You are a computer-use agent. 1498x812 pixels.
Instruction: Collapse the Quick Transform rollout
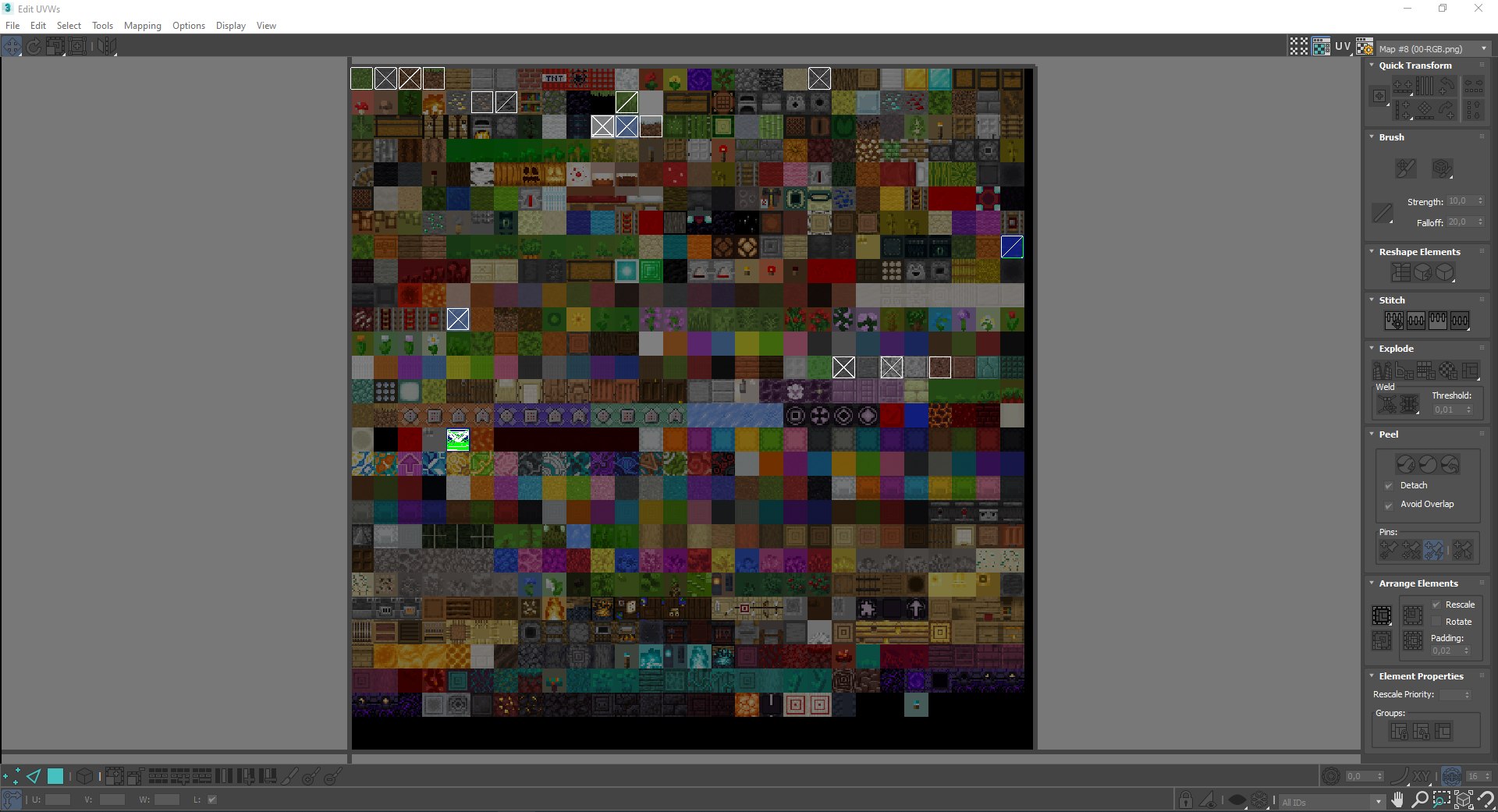coord(1372,66)
